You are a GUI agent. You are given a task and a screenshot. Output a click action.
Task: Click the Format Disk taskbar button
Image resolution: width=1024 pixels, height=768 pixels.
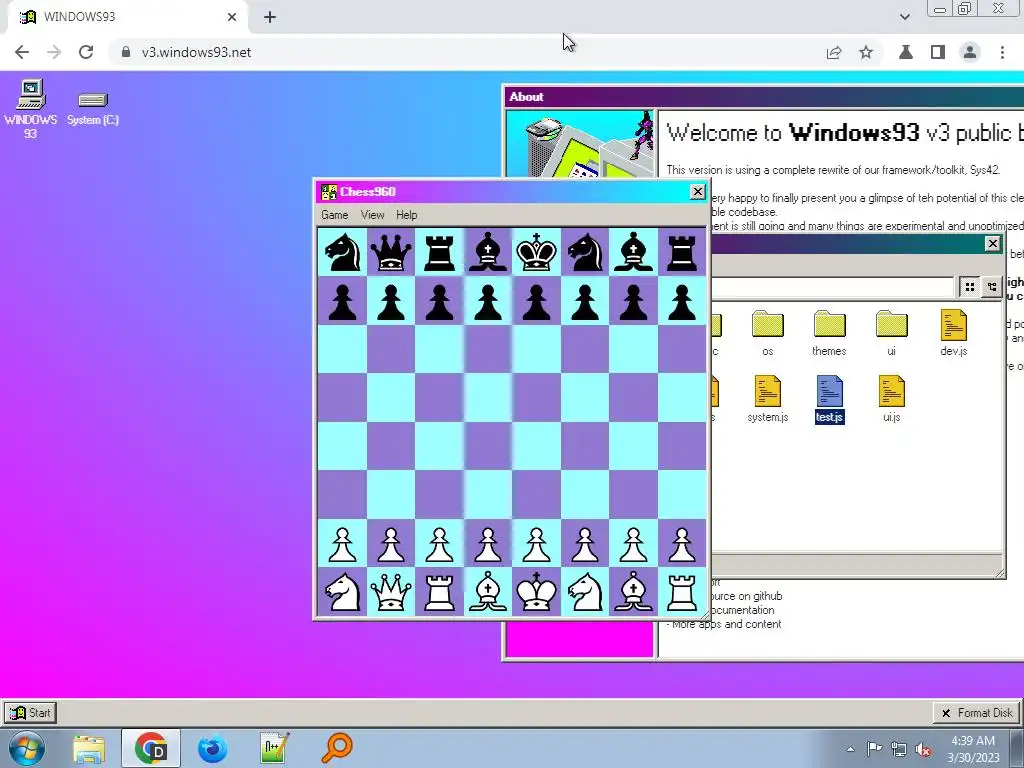tap(976, 712)
